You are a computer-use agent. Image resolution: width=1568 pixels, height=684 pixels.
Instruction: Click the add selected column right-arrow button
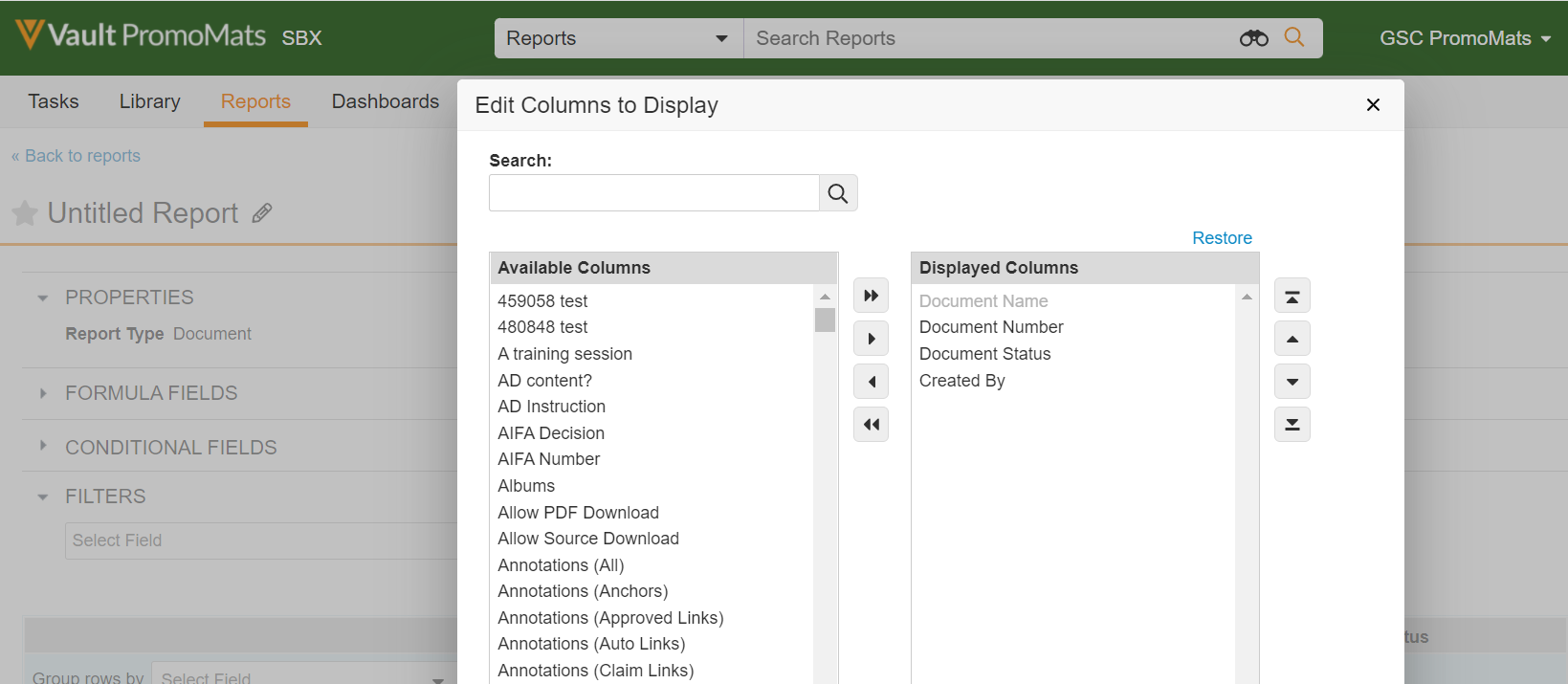point(871,339)
